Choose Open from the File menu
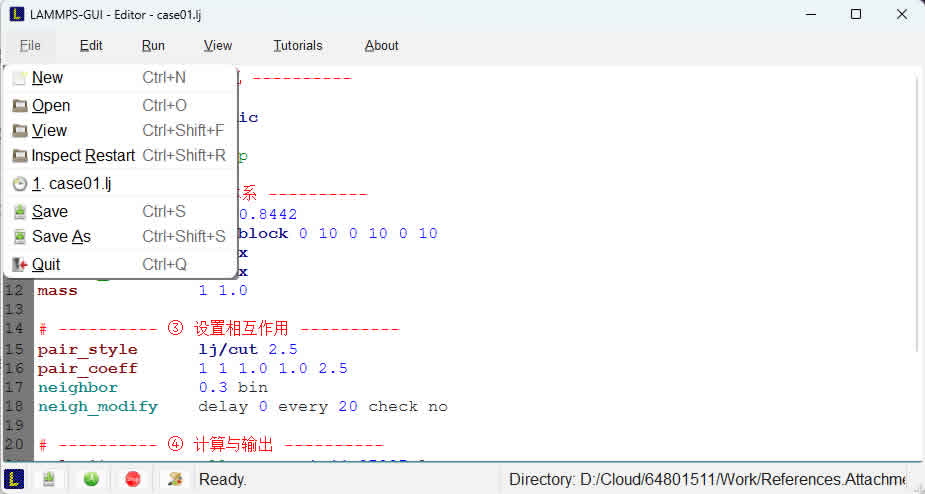This screenshot has width=925, height=494. click(x=120, y=106)
